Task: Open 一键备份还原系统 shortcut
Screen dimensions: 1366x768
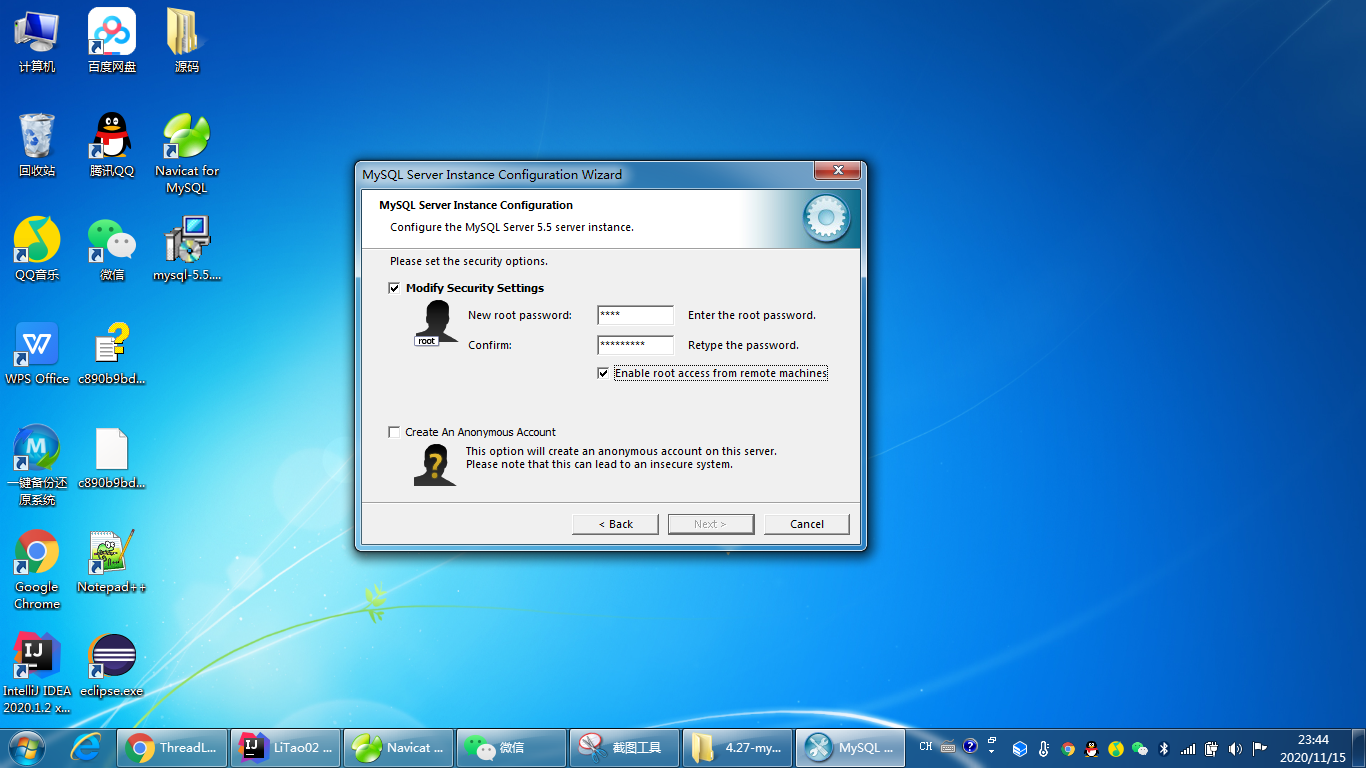Action: [x=37, y=465]
